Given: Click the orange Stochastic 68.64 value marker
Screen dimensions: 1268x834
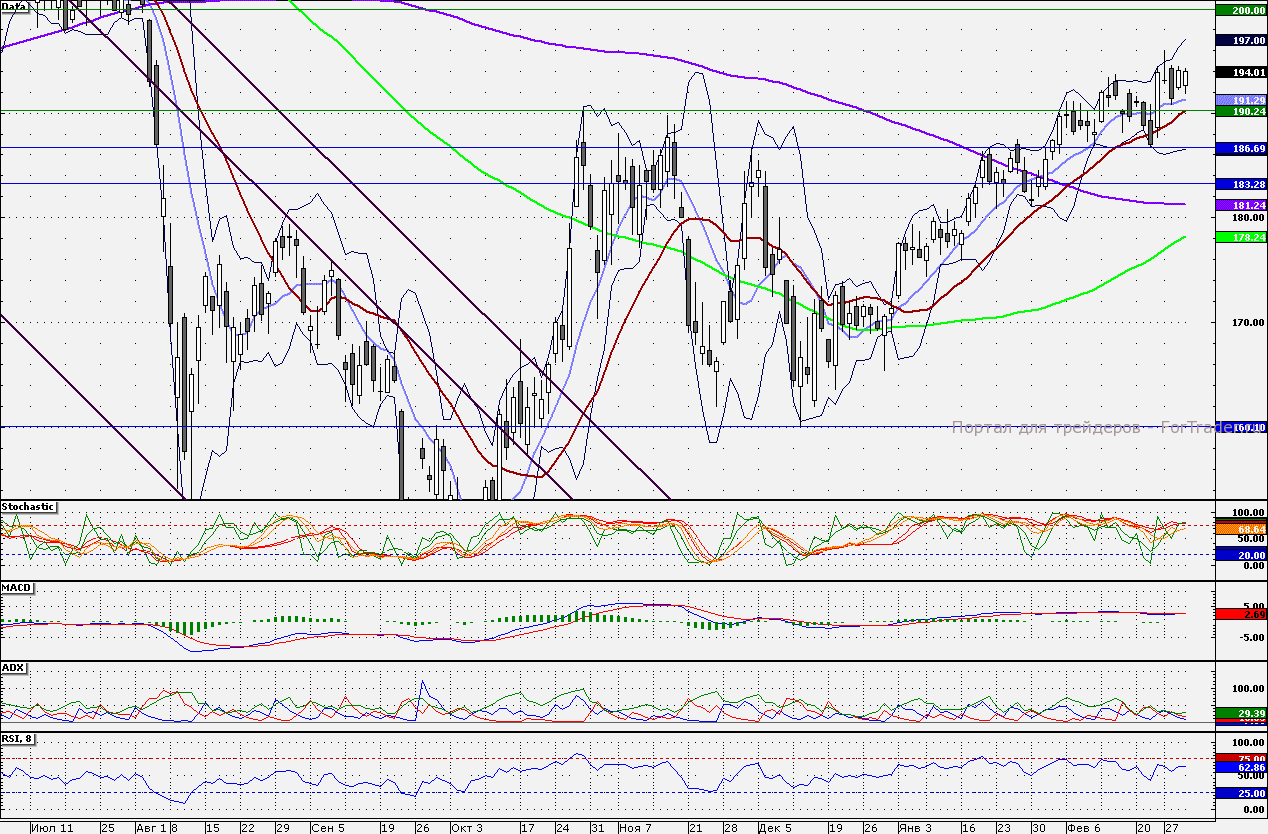Looking at the screenshot, I should point(1240,527).
